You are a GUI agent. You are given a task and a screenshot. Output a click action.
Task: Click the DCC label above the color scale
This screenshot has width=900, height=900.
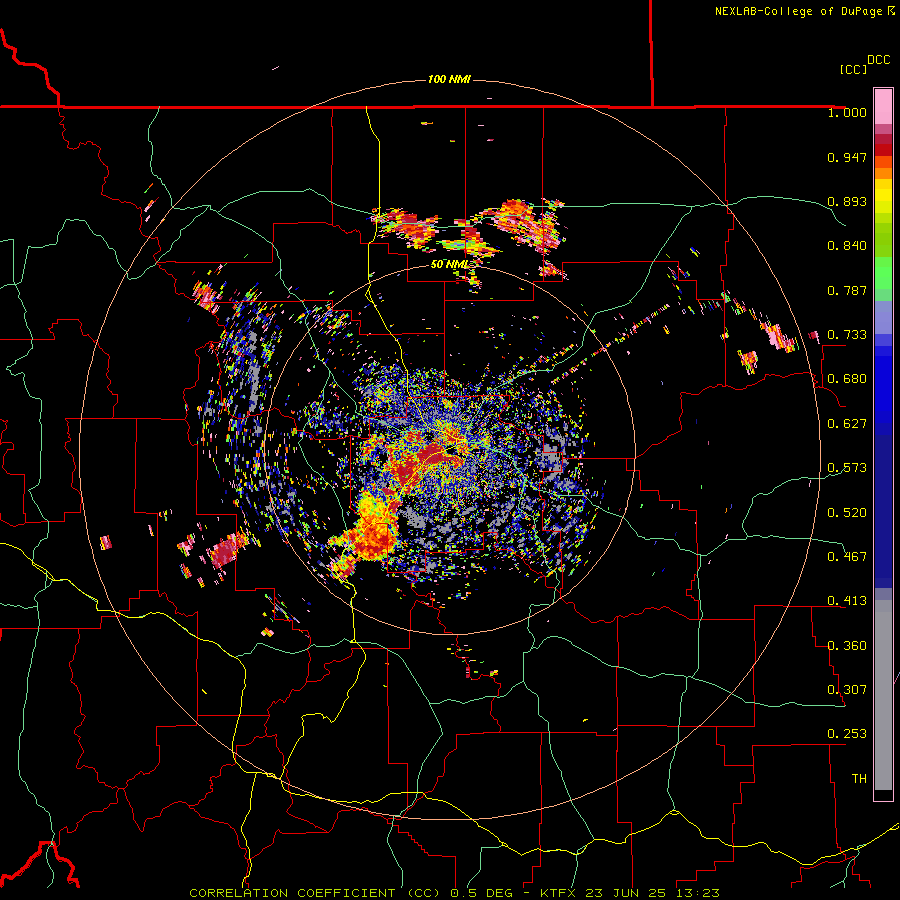click(879, 60)
